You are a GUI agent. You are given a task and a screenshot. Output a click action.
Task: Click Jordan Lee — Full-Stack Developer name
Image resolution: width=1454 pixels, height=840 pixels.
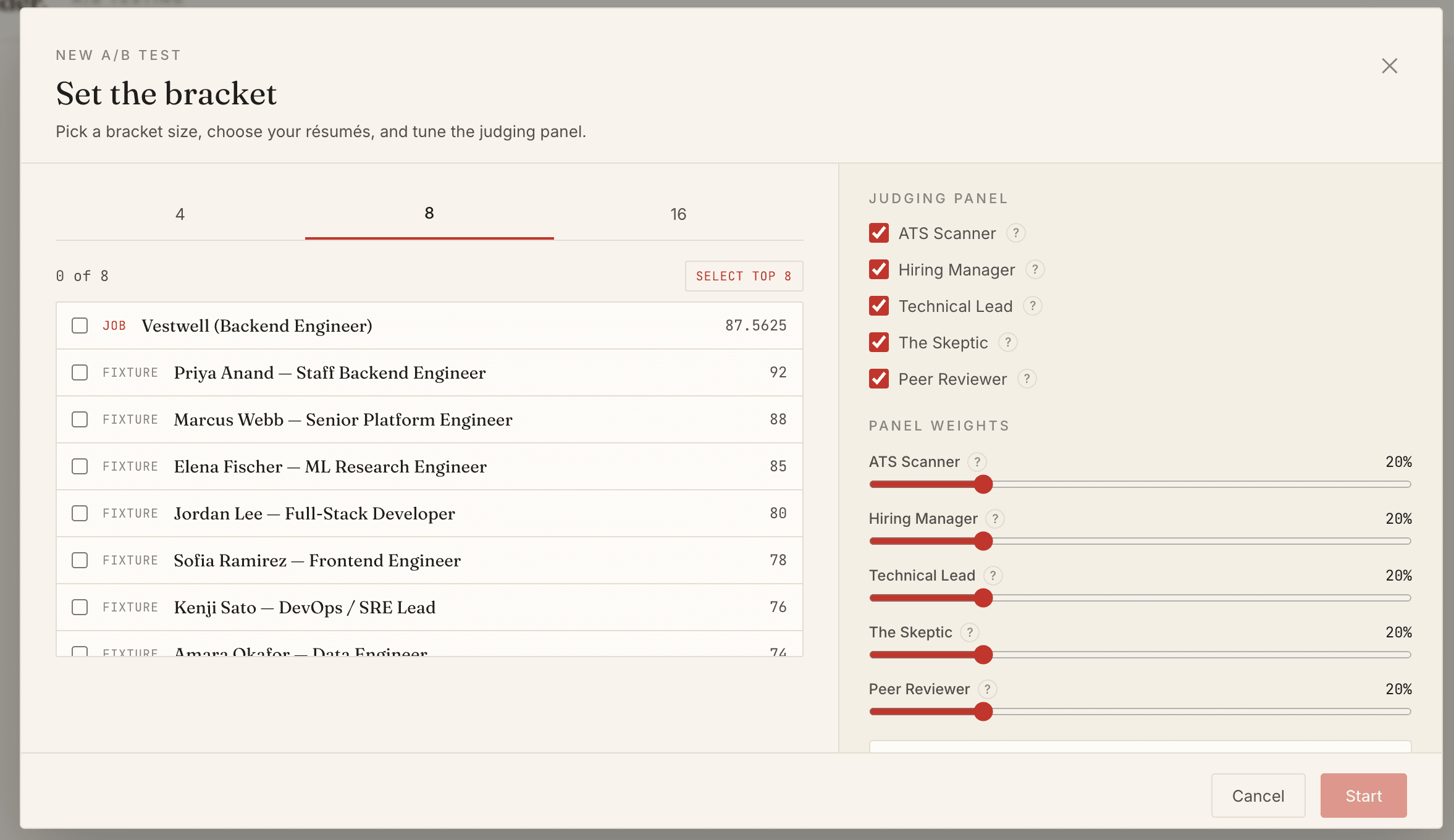point(314,513)
